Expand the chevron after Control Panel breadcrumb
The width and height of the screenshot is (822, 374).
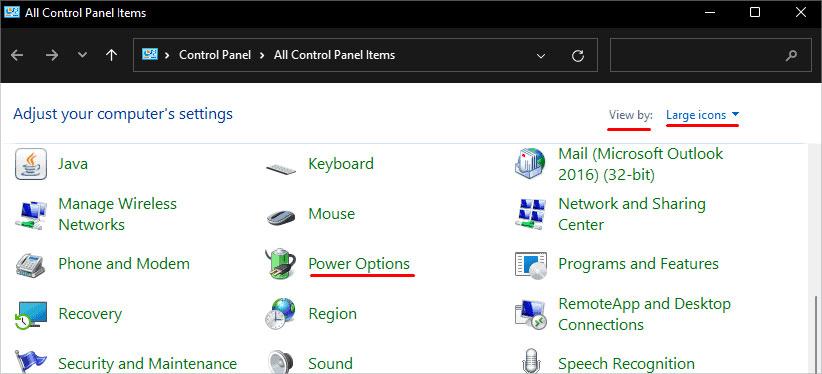262,55
